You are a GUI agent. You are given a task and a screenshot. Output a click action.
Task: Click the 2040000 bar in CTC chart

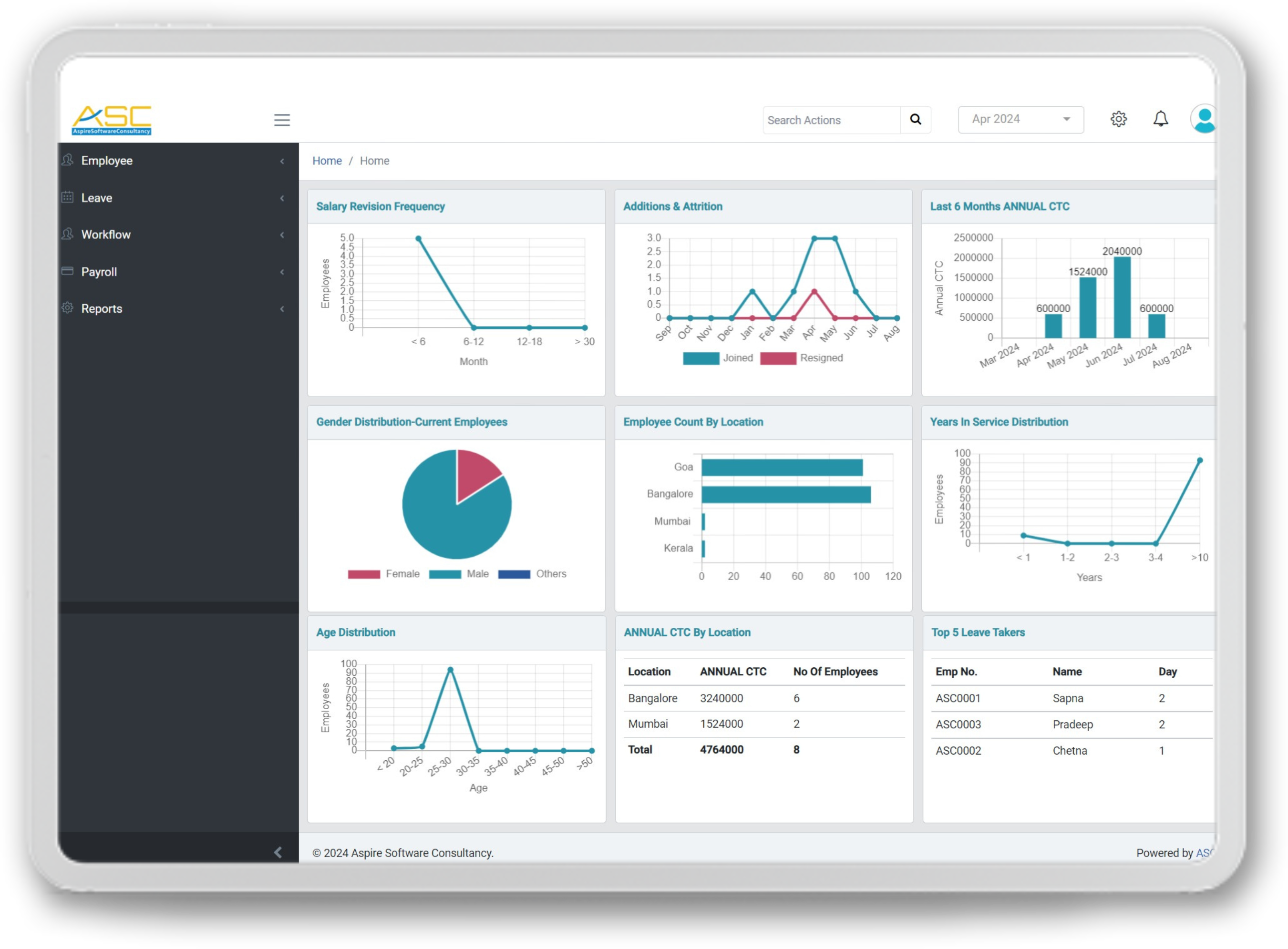(1122, 297)
